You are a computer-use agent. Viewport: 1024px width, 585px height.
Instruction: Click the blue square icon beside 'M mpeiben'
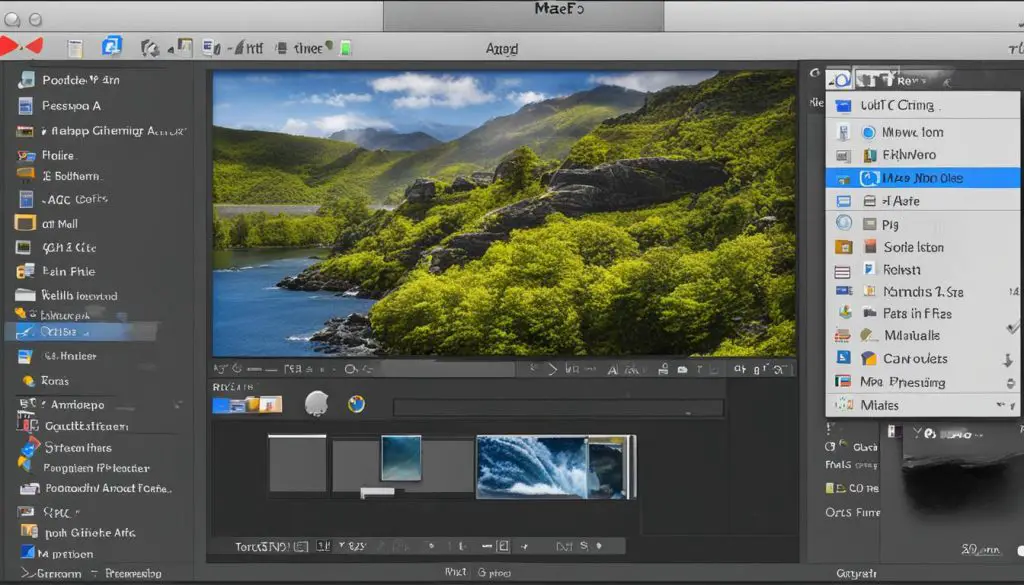(x=27, y=552)
